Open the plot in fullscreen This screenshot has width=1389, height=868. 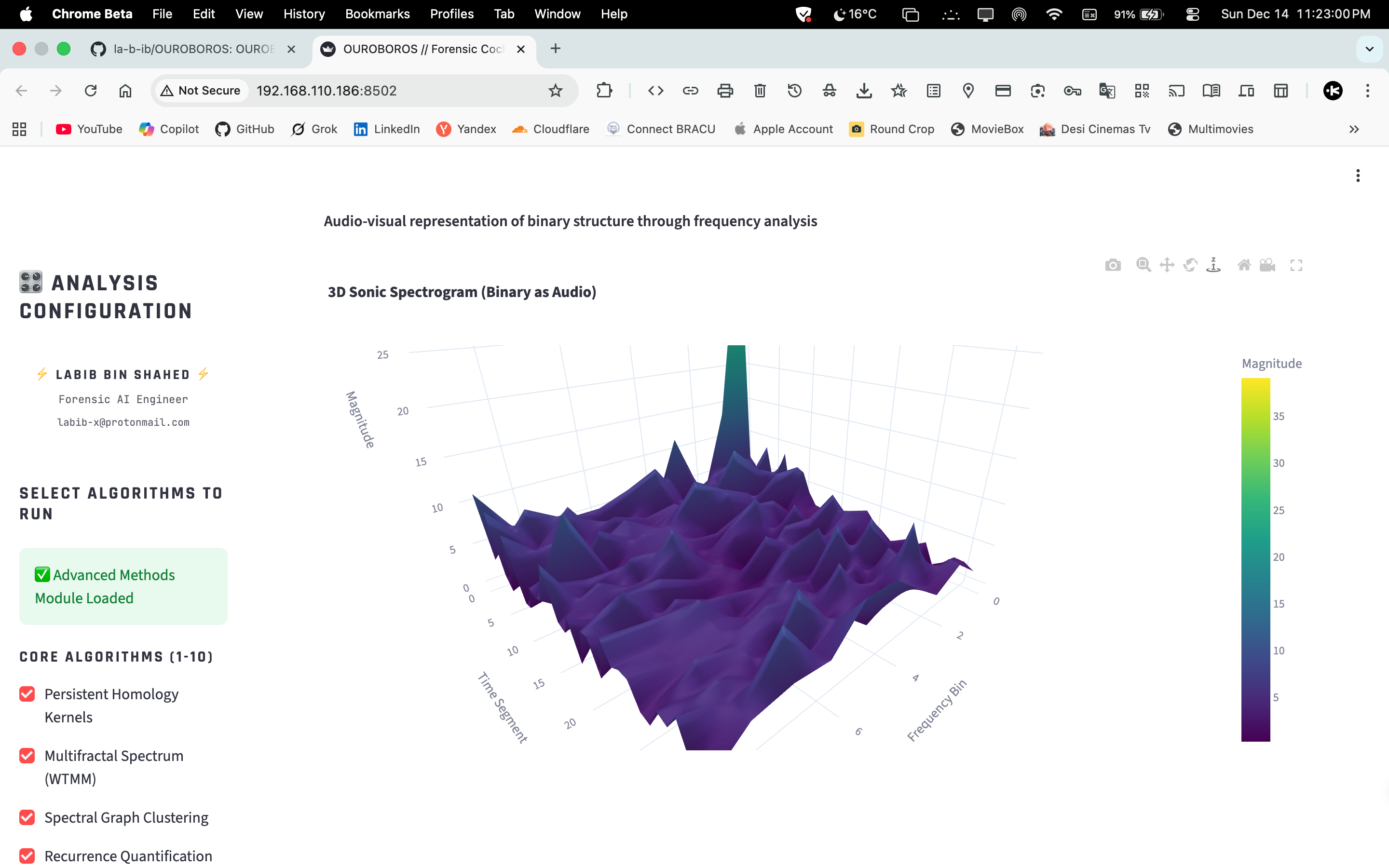[1296, 265]
